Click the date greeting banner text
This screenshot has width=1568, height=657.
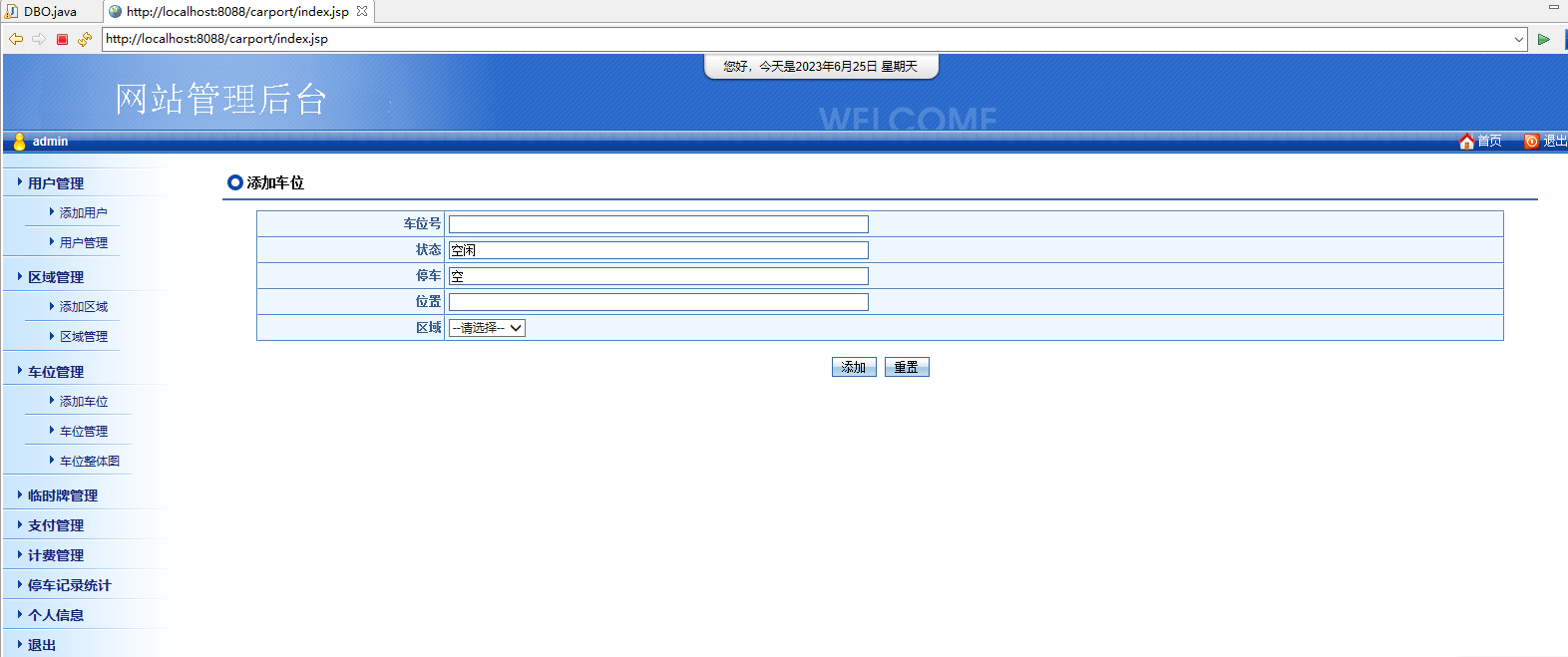tap(820, 66)
